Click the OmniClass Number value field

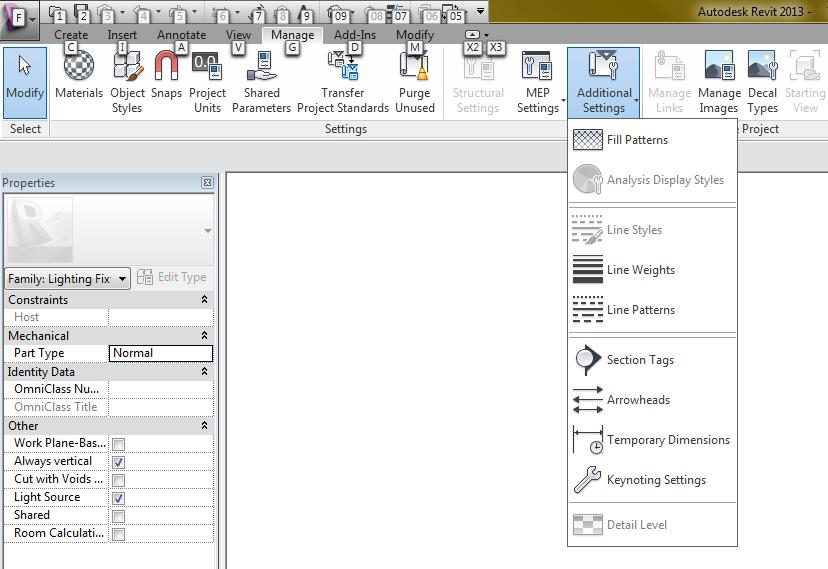161,389
